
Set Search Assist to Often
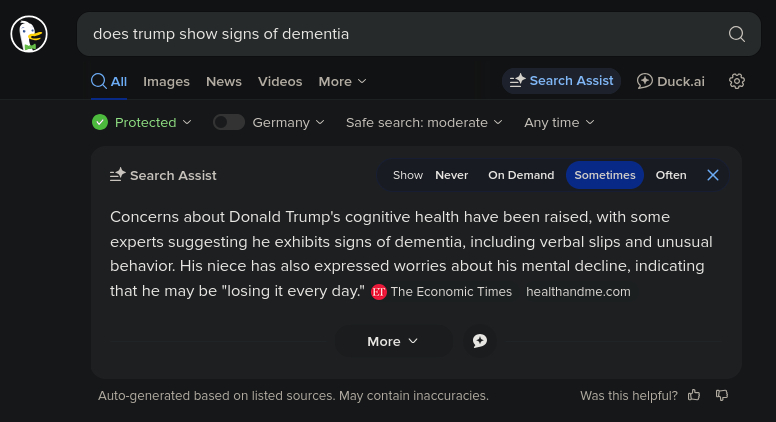[x=671, y=175]
